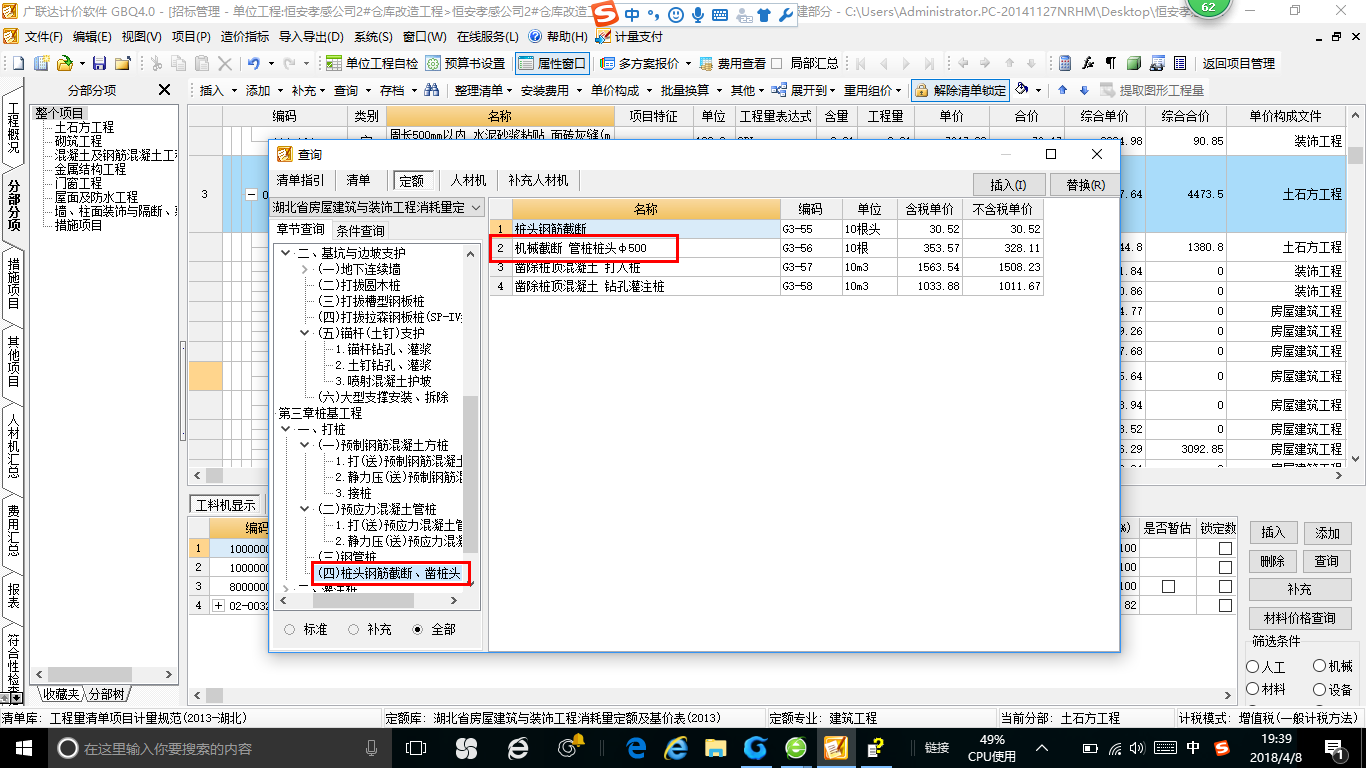Open the 湖北省房屋建筑与装饰工程 quota library dropdown
Viewport: 1366px width, 768px height.
click(x=475, y=207)
